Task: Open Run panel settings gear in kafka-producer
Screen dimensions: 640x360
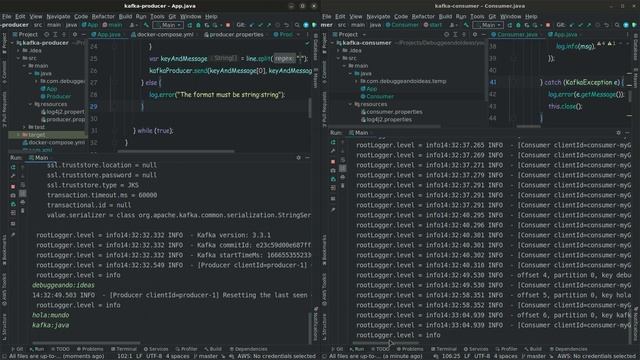Action: [298, 158]
